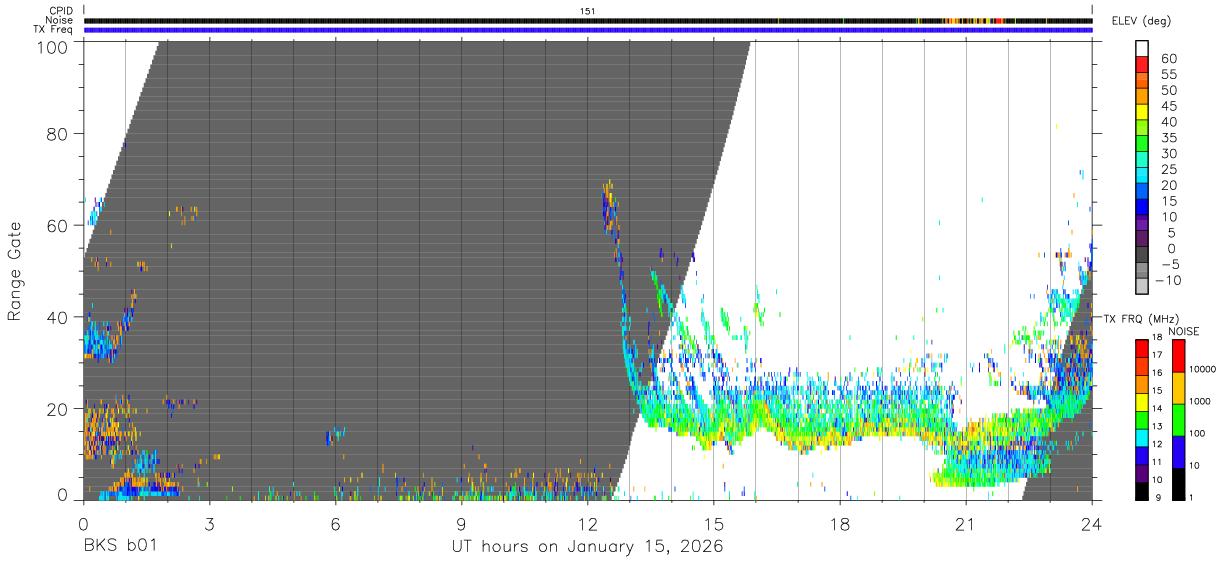Click the x-axis tick label 21

tap(966, 524)
